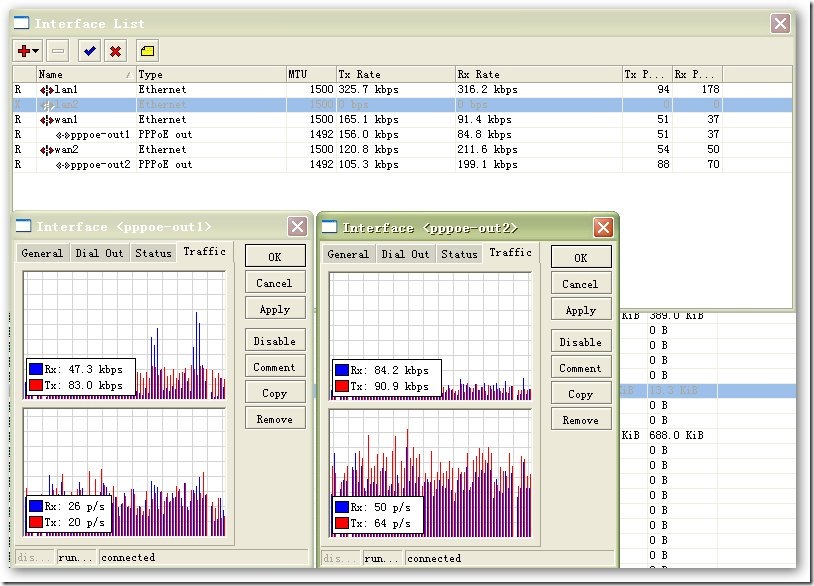Open General tab in pppoe-out2 dialog
The height and width of the screenshot is (586, 814).
(x=348, y=254)
